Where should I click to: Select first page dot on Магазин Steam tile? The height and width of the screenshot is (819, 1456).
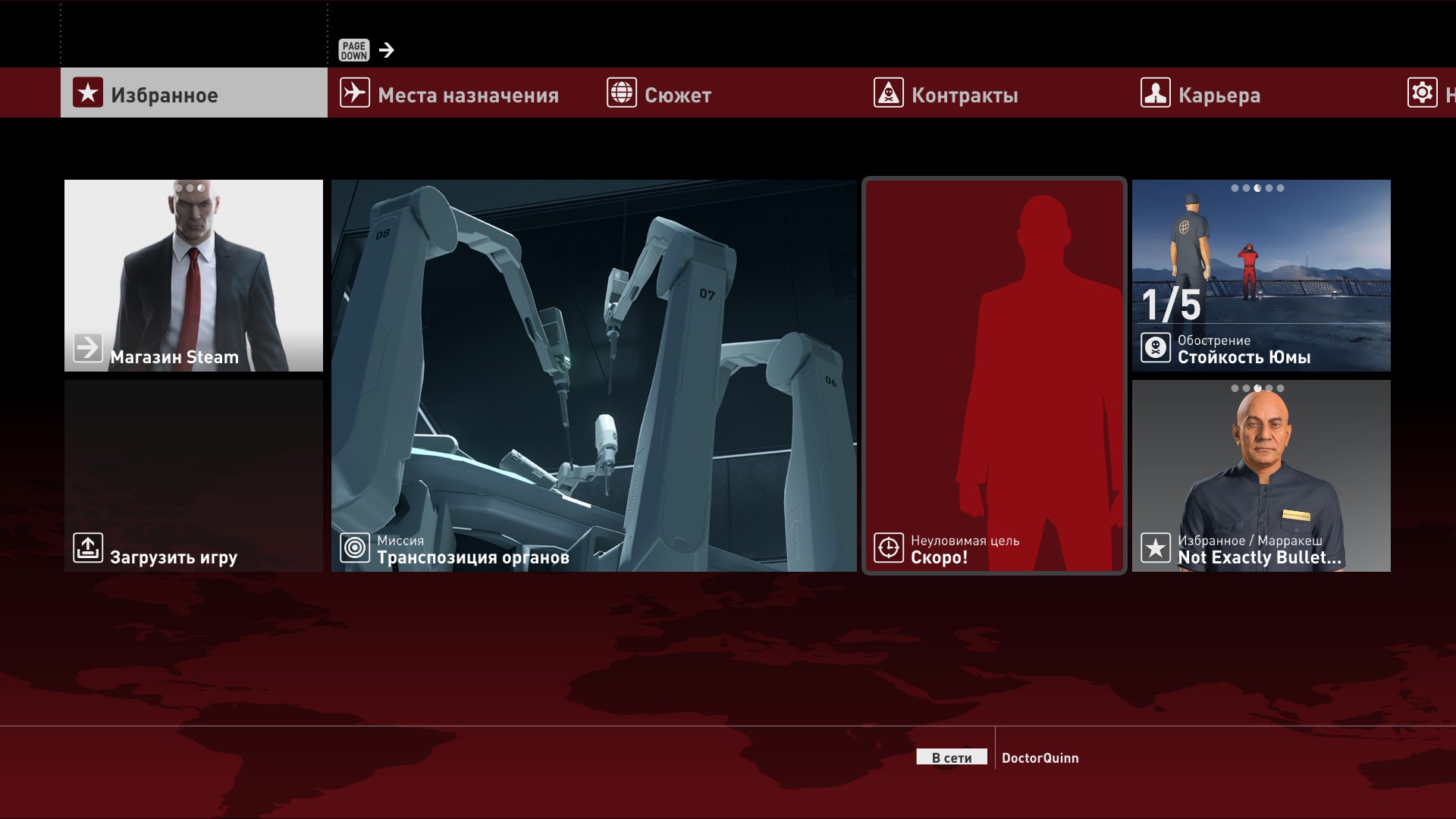[178, 188]
